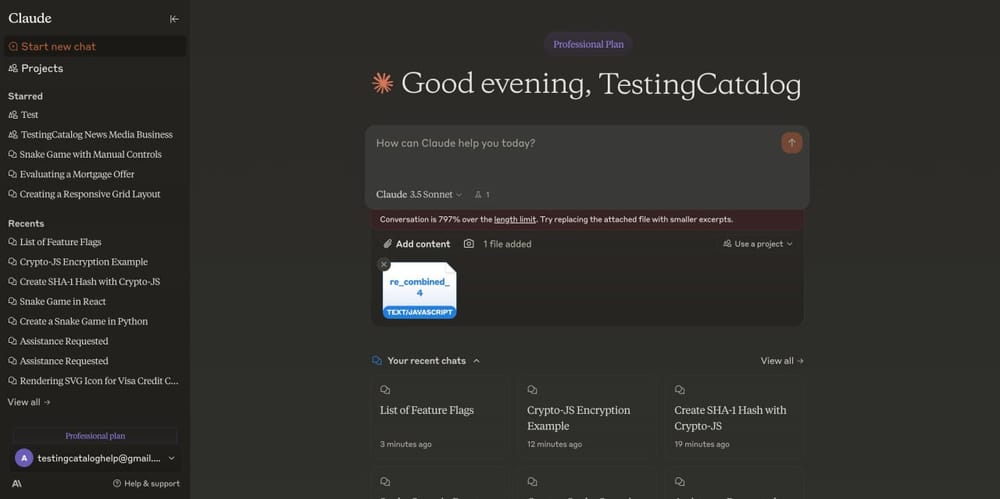
Task: Click the Anthropic logo at sidebar bottom
Action: 17,484
